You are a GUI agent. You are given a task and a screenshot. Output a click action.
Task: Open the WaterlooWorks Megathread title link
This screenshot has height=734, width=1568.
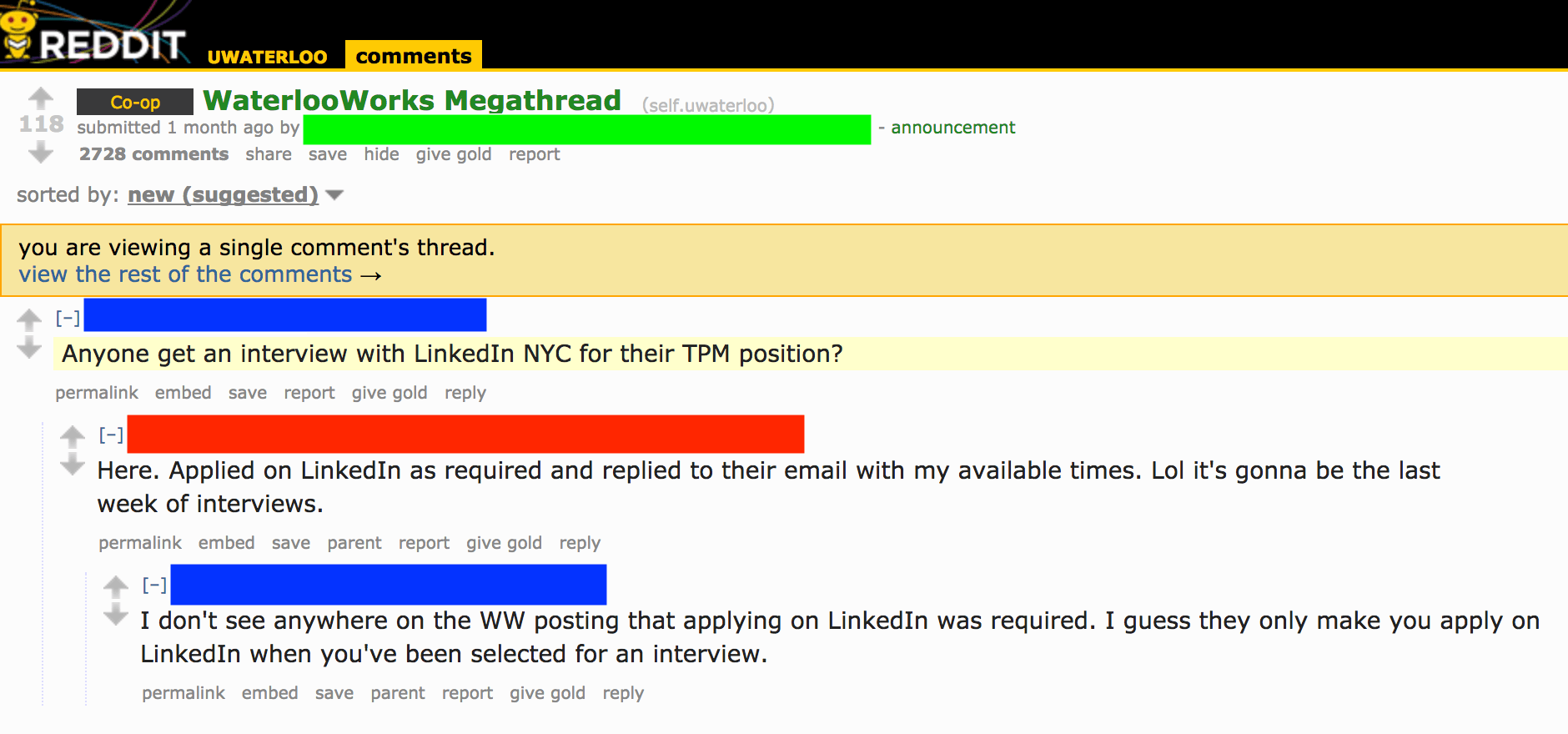point(412,100)
